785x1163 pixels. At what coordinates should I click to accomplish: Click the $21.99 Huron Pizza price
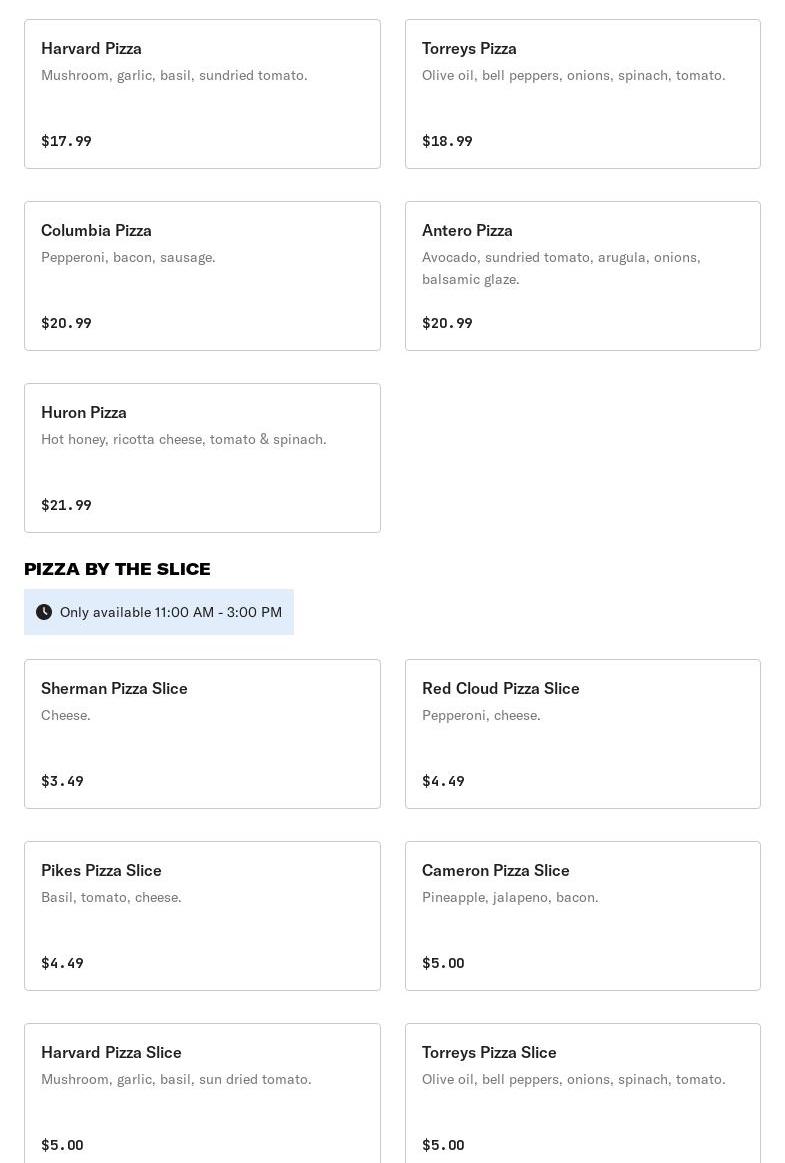point(66,505)
